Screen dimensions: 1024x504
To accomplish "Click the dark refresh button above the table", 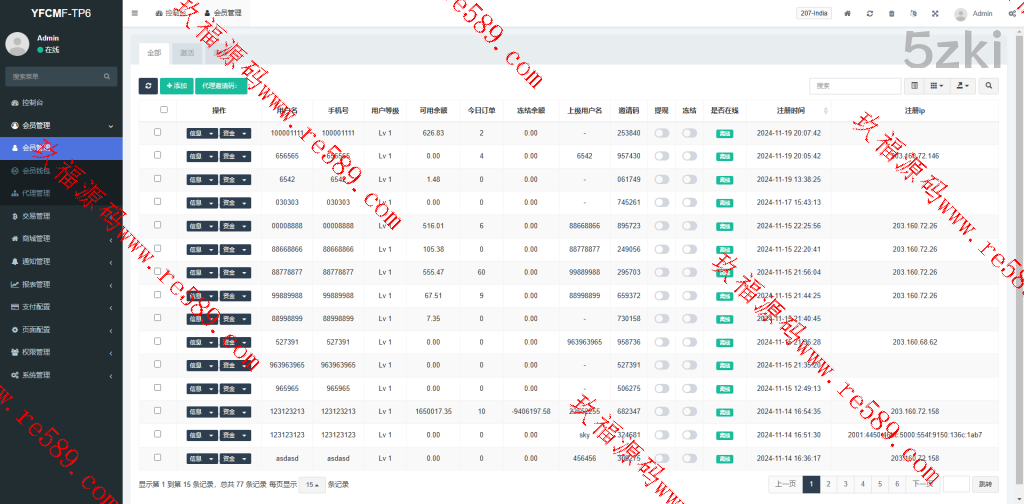I will [148, 87].
